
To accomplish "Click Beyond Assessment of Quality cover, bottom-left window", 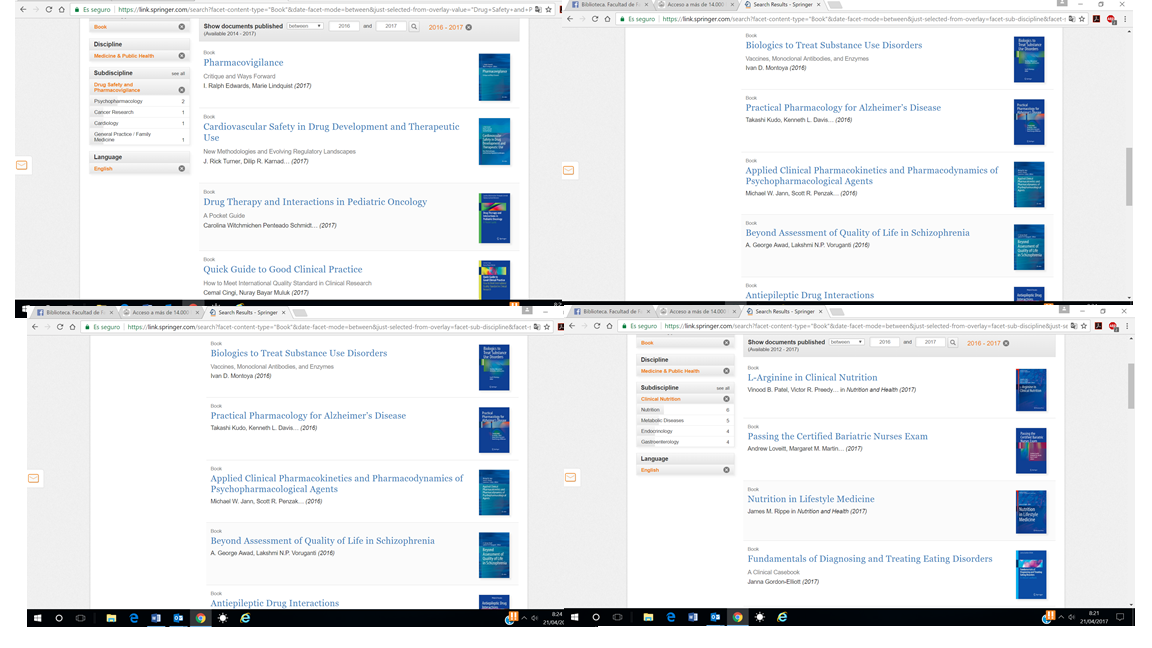I will [494, 555].
